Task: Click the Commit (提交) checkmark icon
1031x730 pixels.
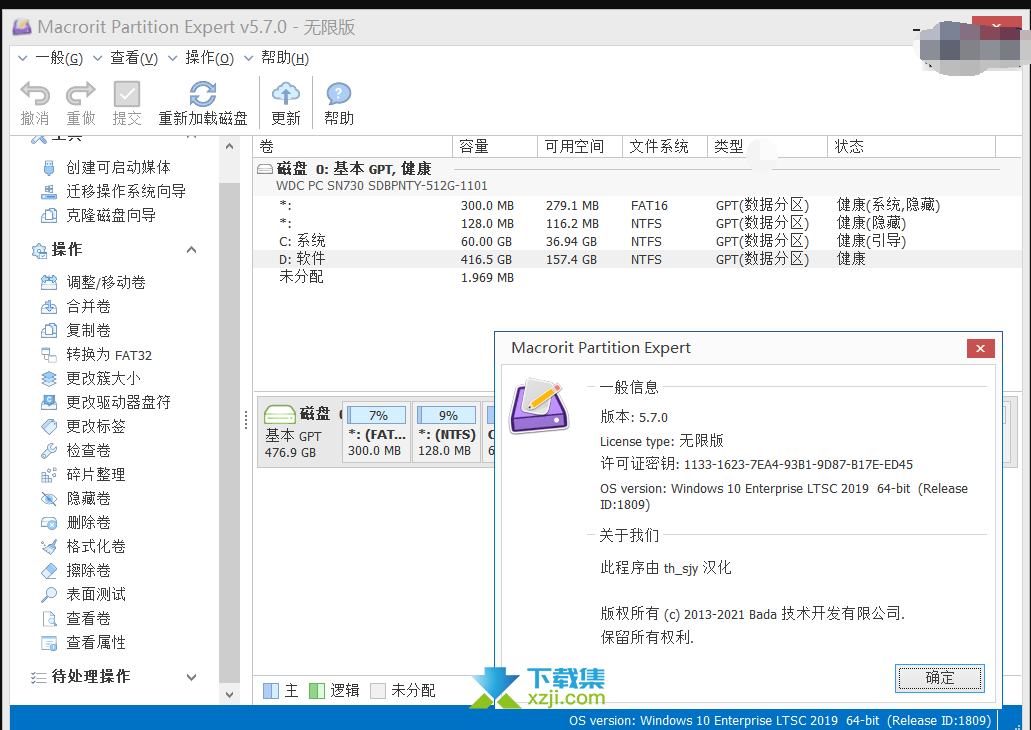Action: 127,94
